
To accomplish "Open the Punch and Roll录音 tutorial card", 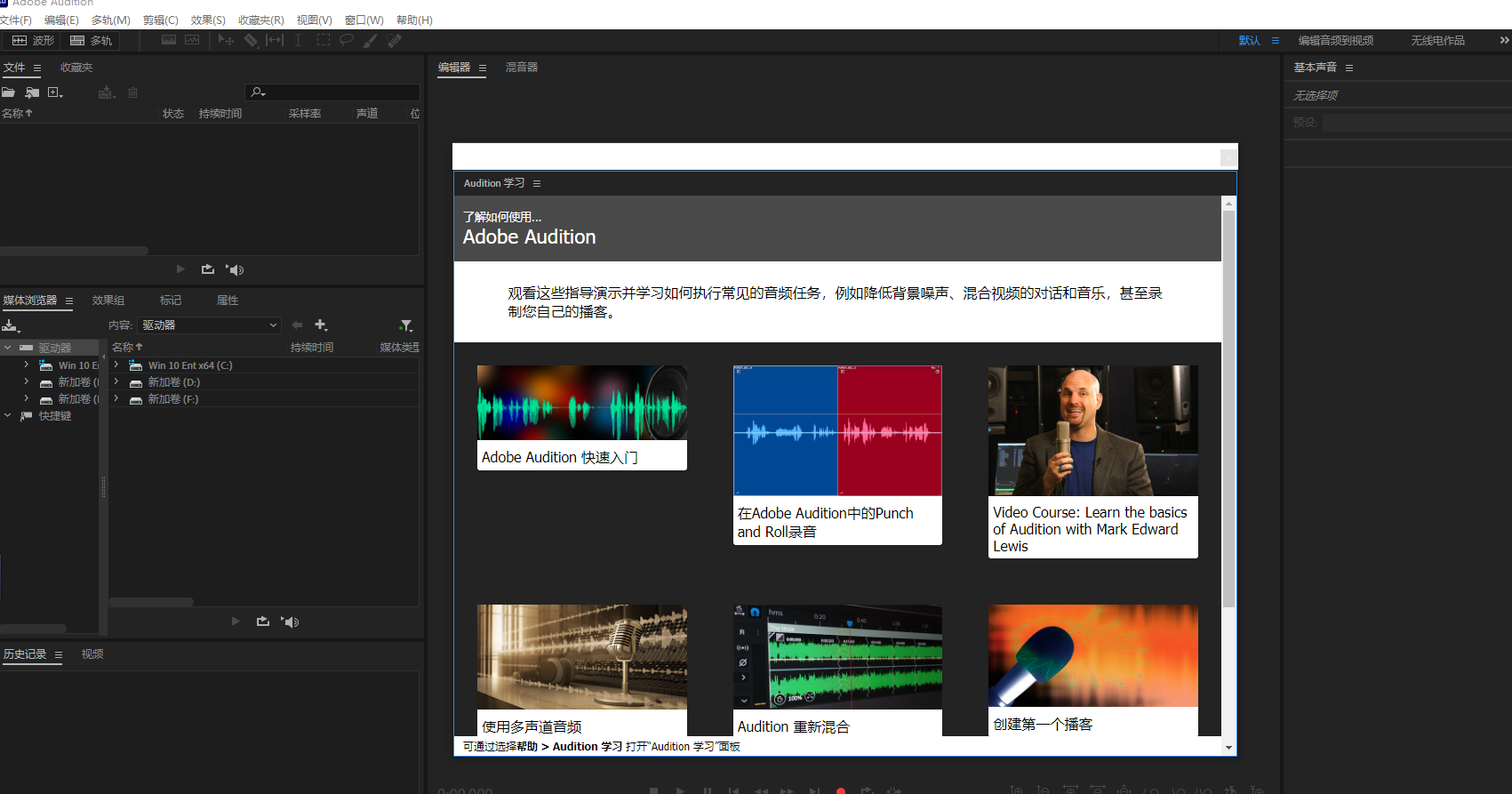I will pyautogui.click(x=837, y=455).
